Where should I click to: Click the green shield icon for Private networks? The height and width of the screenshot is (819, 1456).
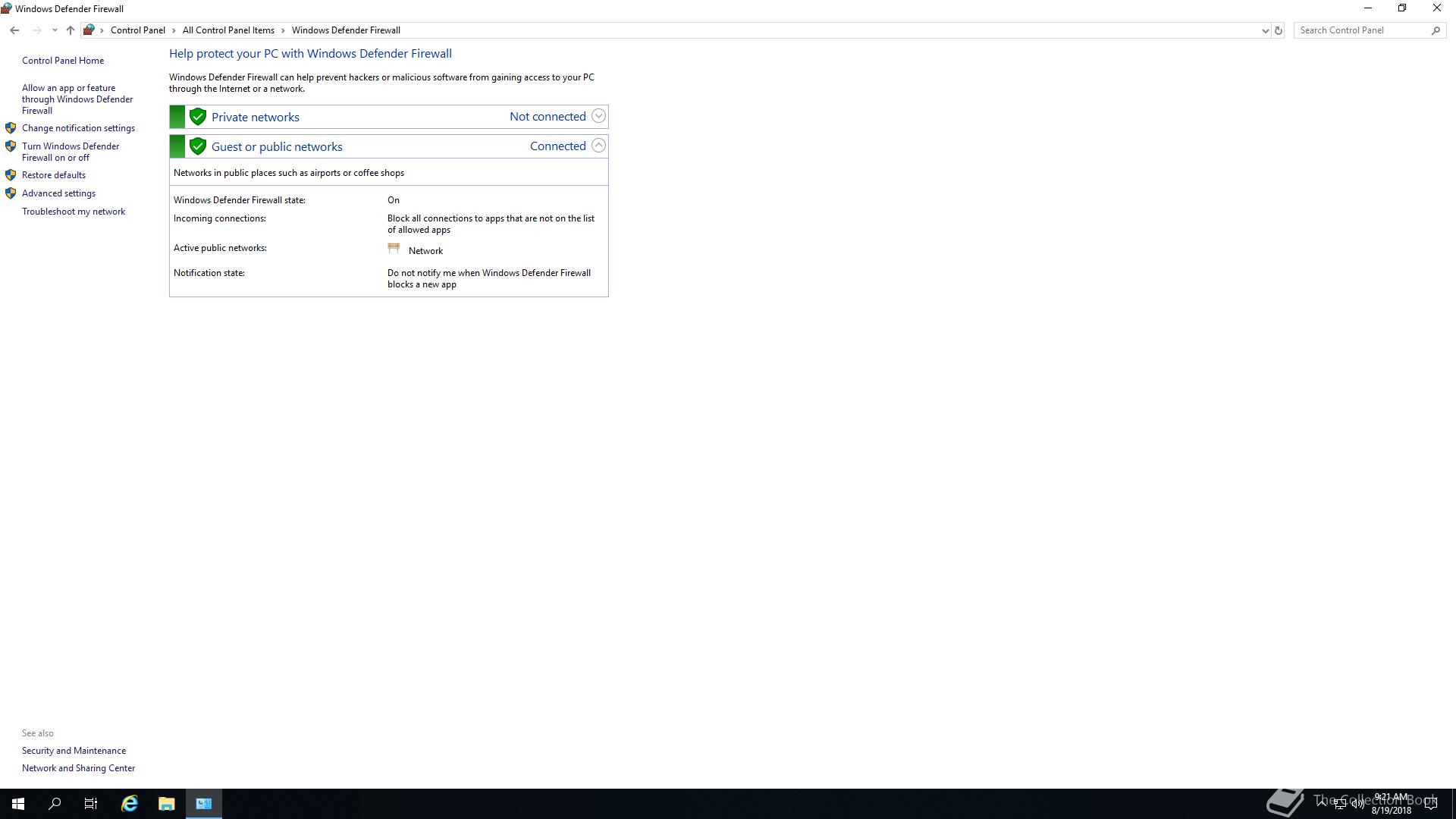click(198, 117)
